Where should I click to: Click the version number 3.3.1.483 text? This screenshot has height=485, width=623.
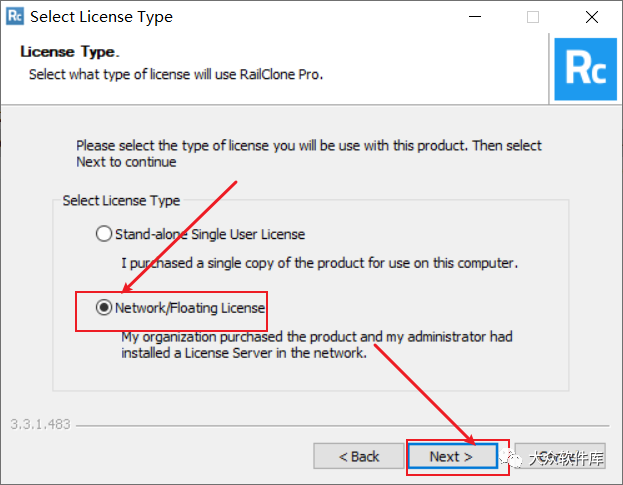tap(40, 424)
